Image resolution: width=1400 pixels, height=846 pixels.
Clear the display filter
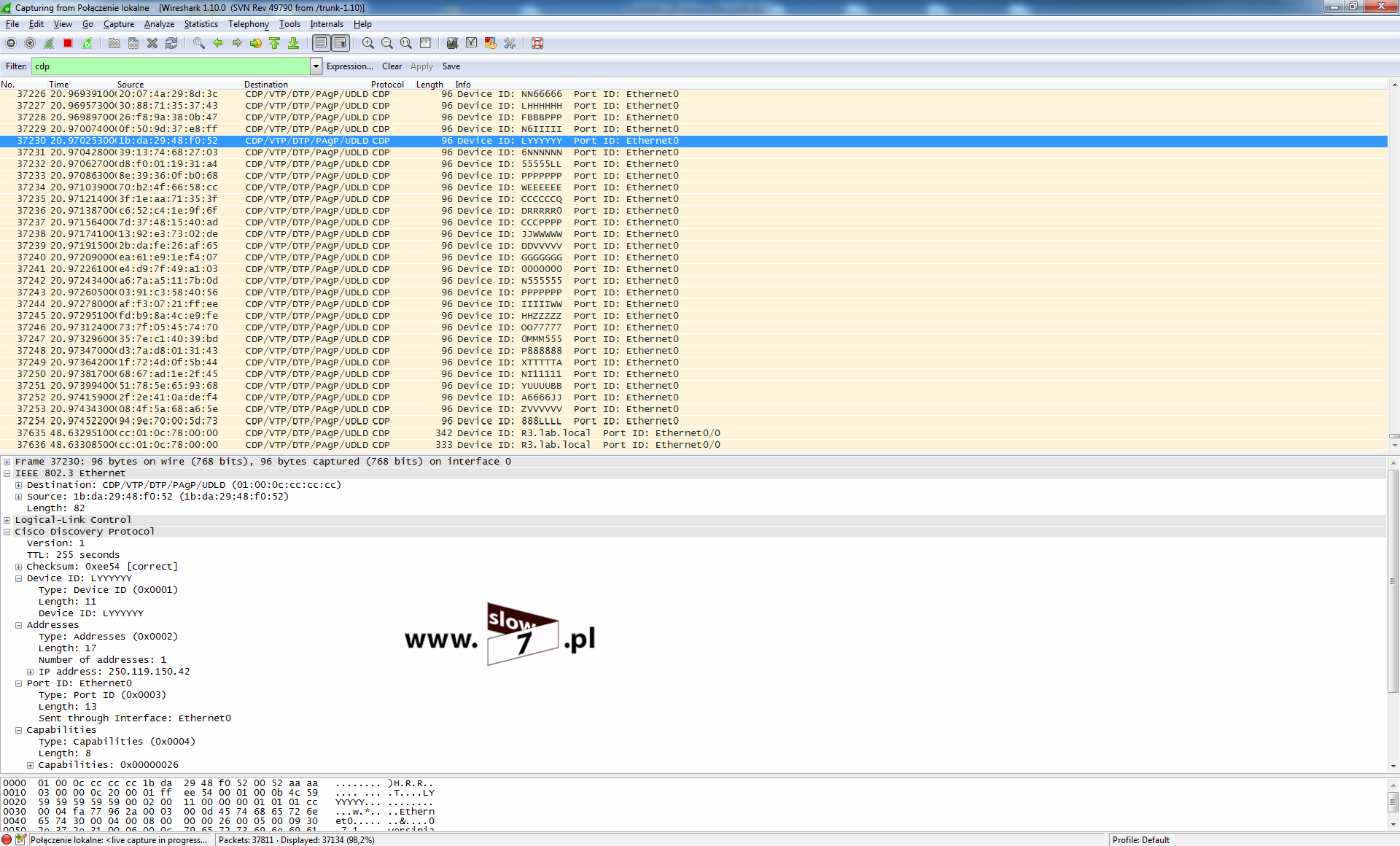point(392,66)
